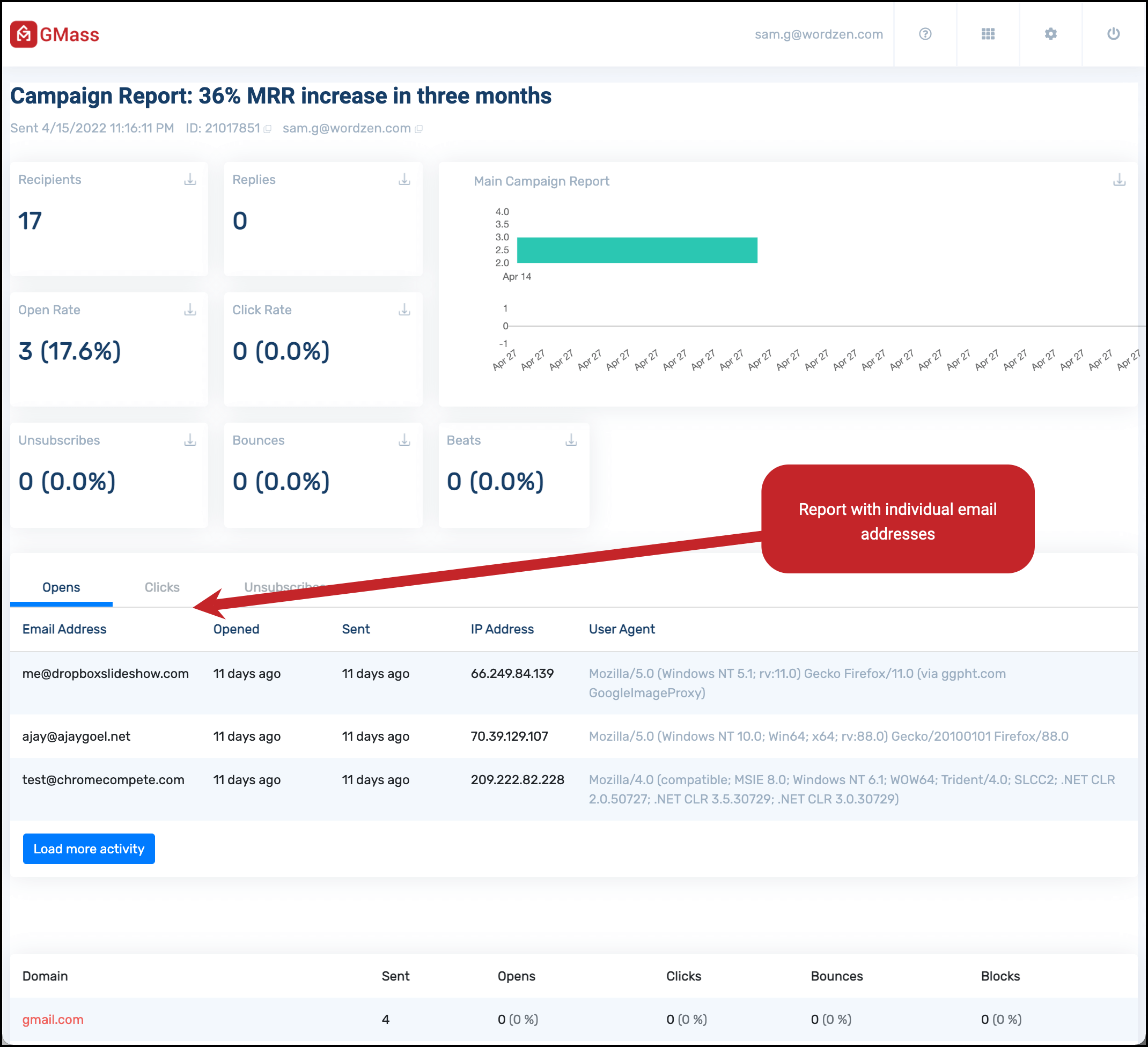This screenshot has height=1047, width=1148.
Task: Click the Sent 4/15/2022 timestamp
Action: [92, 129]
